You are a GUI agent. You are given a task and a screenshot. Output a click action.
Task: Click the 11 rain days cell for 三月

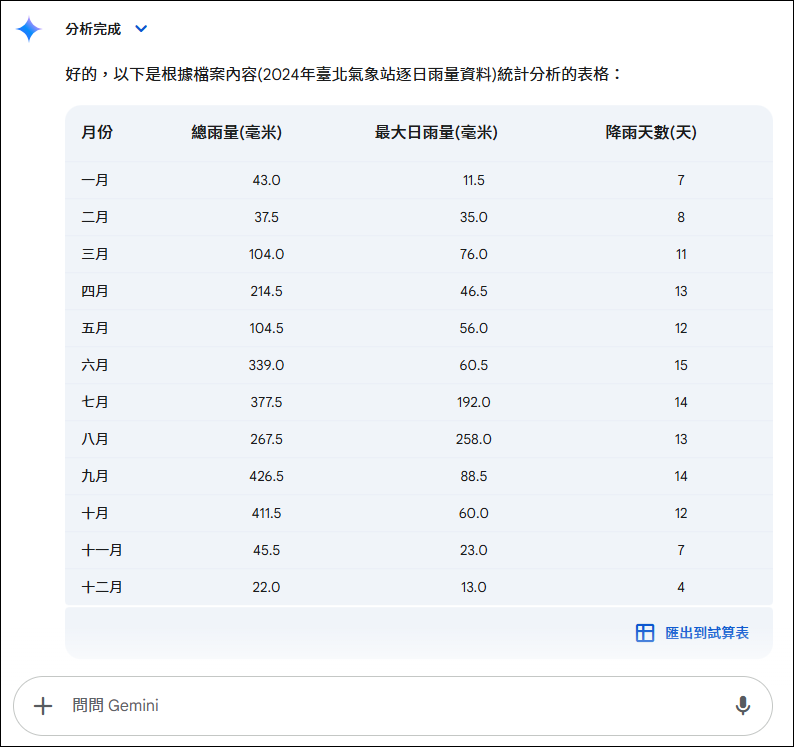[681, 254]
